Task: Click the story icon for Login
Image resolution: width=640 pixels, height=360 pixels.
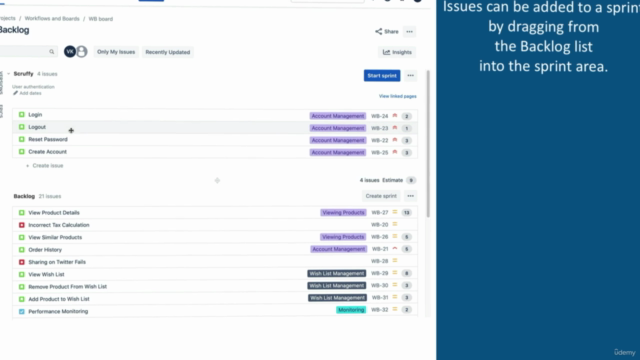Action: coord(22,115)
